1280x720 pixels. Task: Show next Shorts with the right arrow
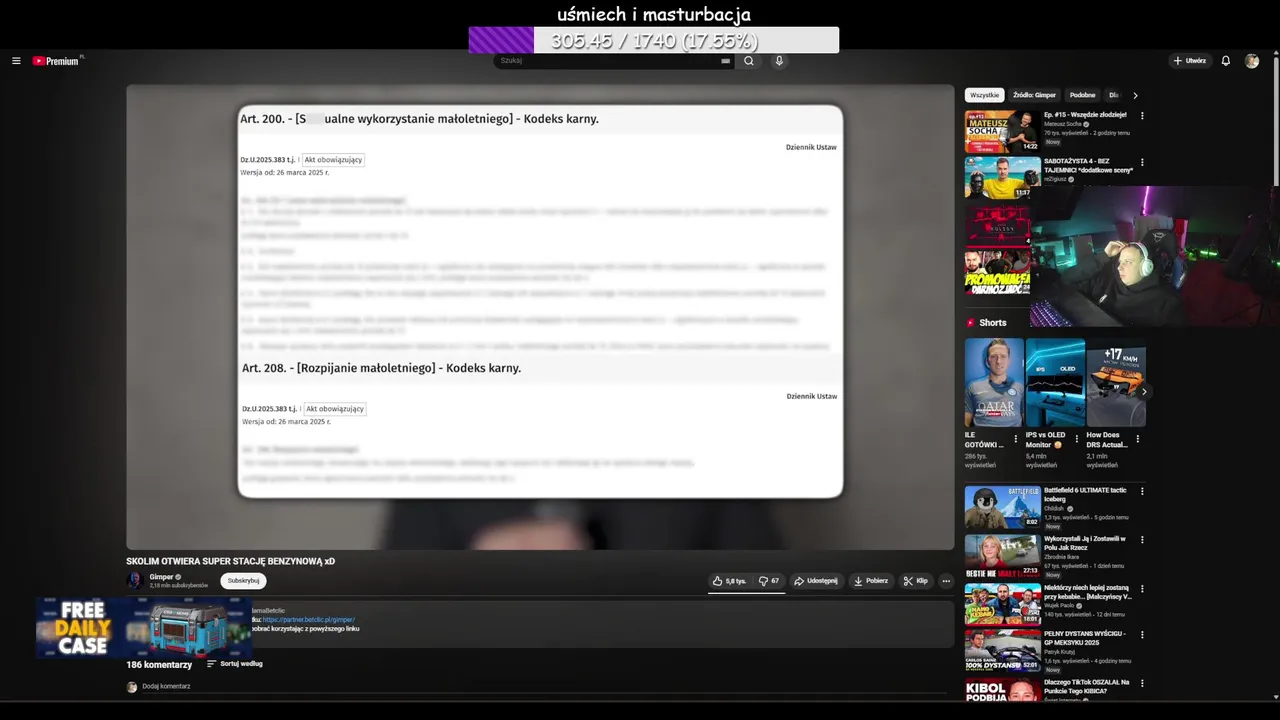pyautogui.click(x=1144, y=392)
